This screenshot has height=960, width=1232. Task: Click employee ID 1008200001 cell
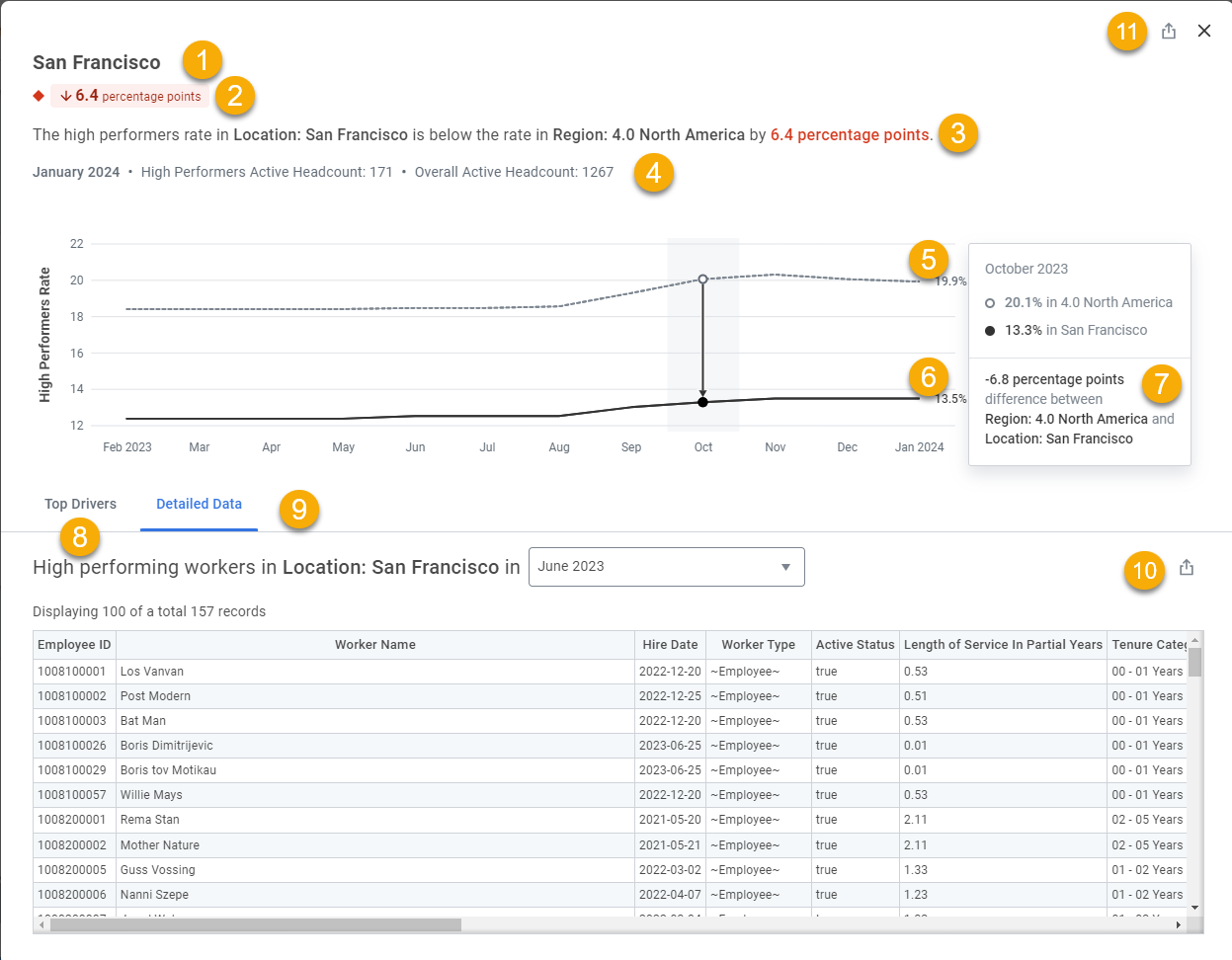click(72, 820)
